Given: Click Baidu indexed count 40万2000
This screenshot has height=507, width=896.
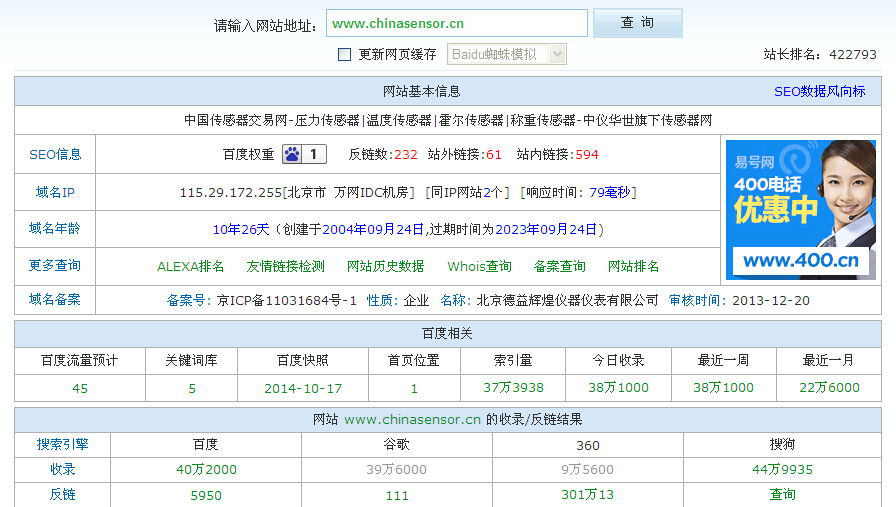Looking at the screenshot, I should pyautogui.click(x=206, y=470).
